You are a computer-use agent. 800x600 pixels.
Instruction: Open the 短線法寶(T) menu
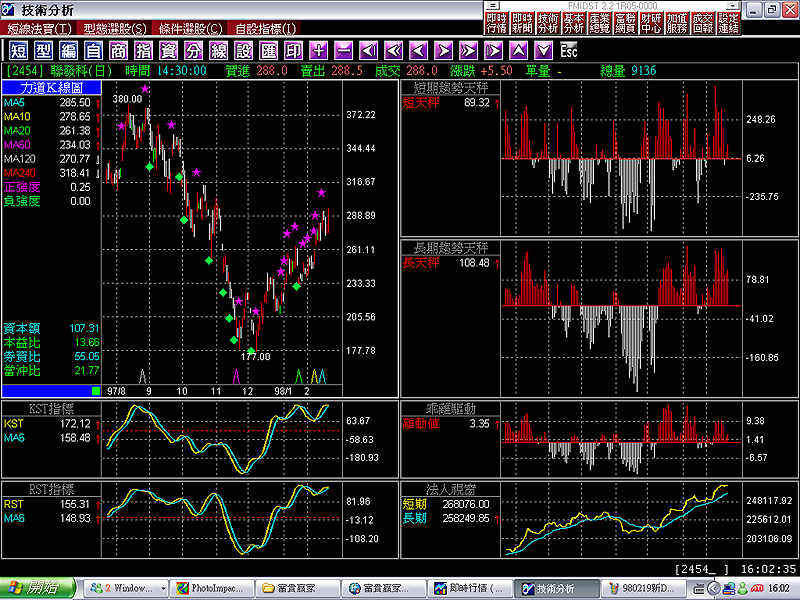pos(40,29)
